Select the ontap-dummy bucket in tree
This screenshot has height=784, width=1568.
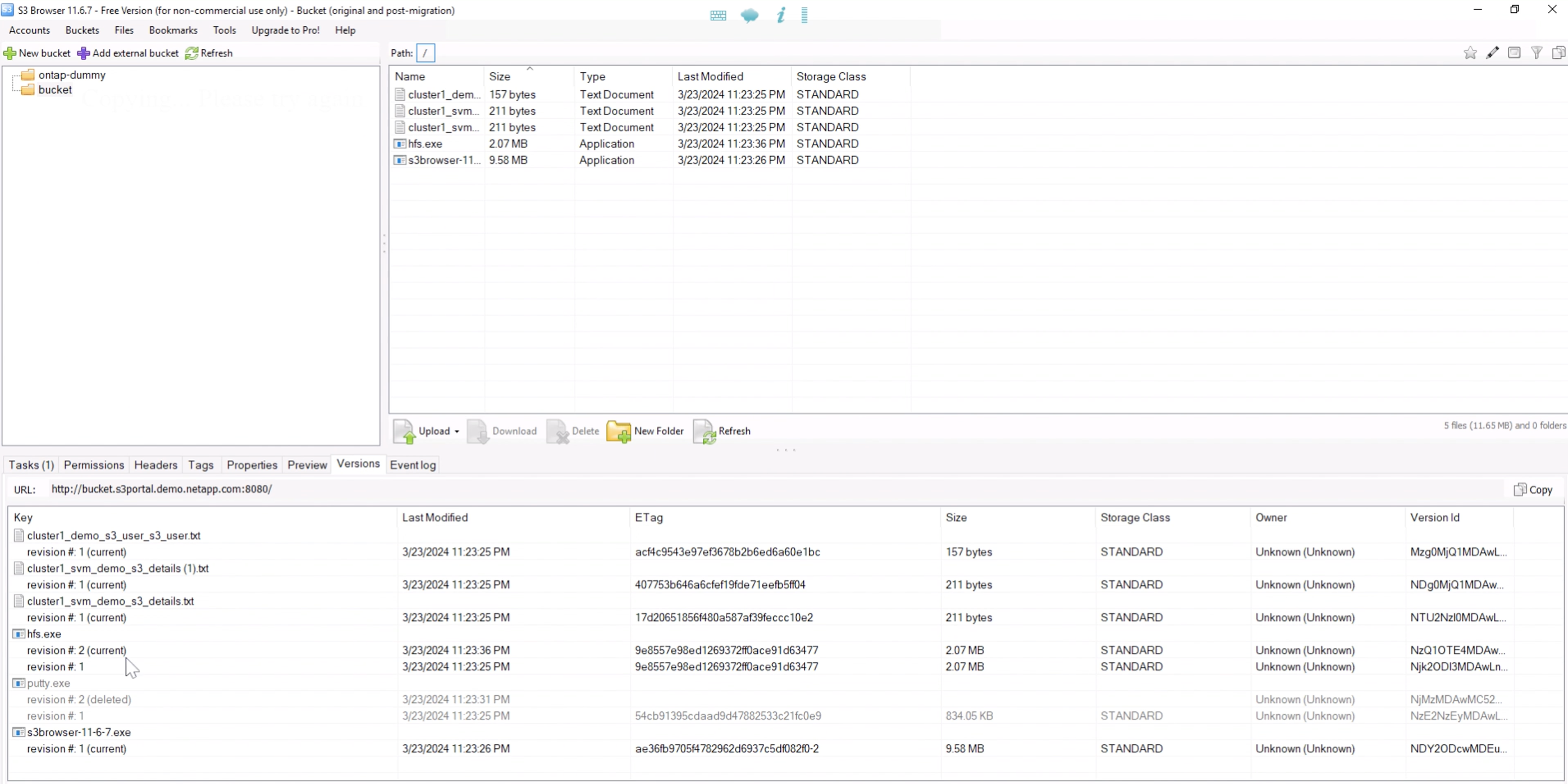(x=72, y=75)
